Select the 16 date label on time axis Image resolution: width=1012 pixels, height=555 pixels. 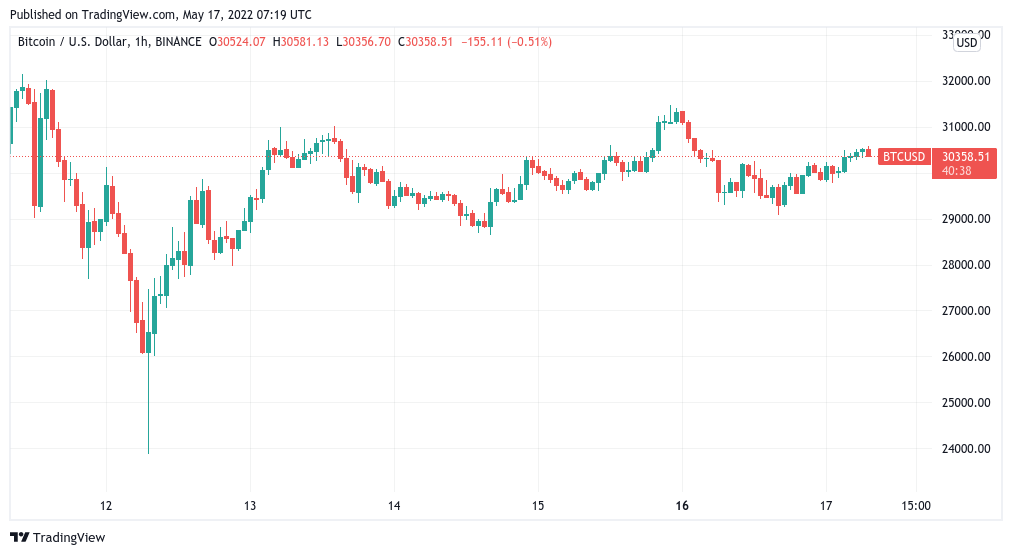(x=683, y=505)
